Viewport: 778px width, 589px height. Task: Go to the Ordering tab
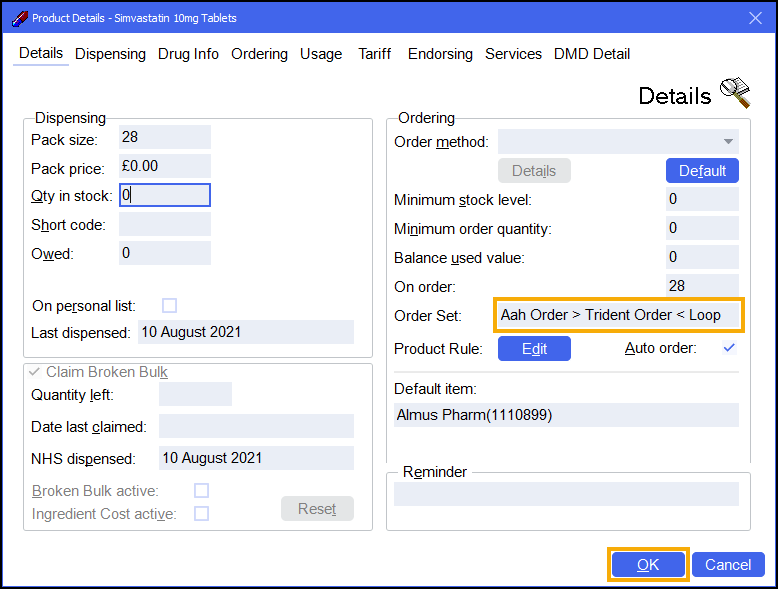(x=259, y=54)
